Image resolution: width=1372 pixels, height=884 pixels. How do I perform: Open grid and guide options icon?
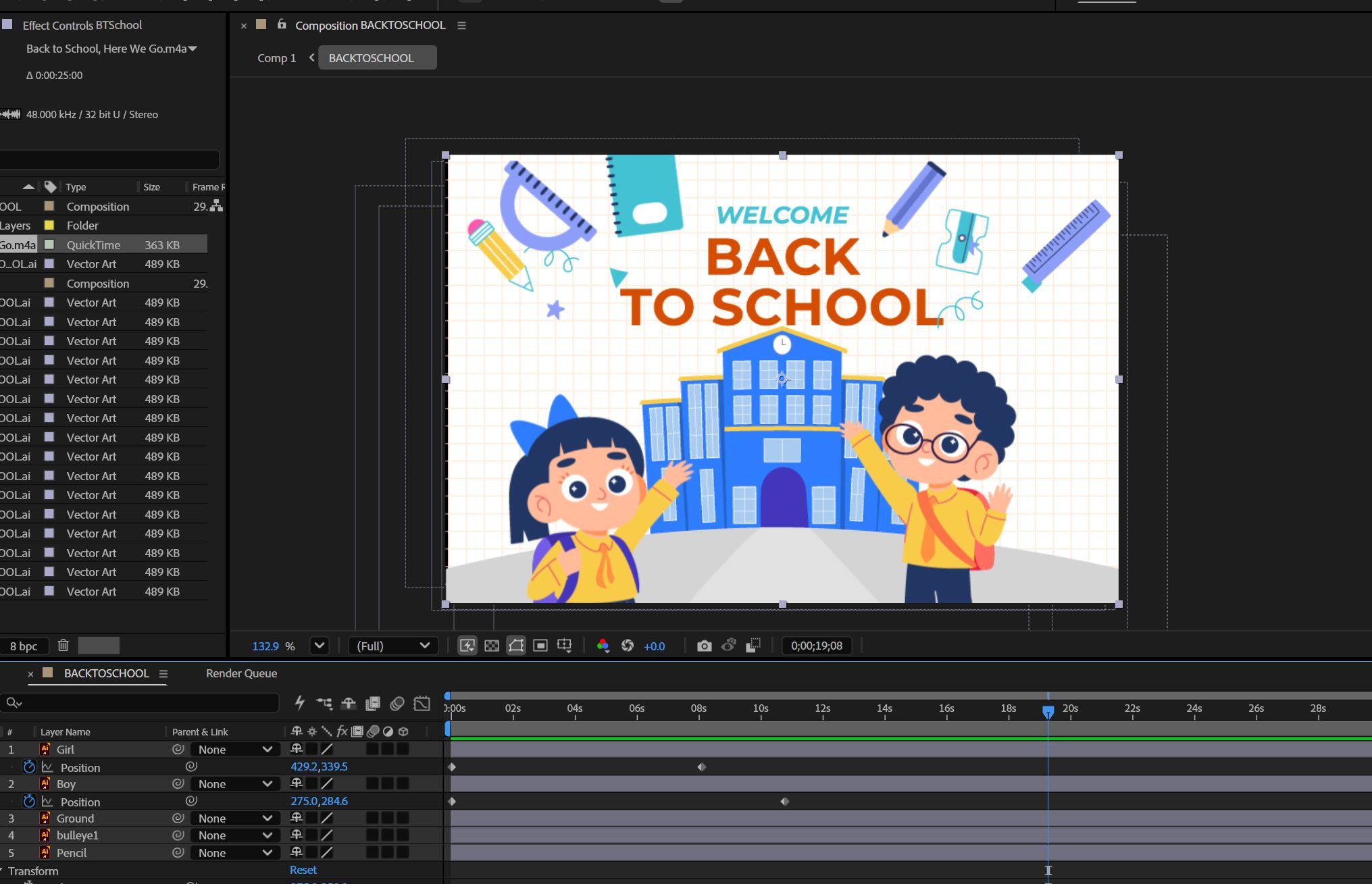tap(565, 646)
